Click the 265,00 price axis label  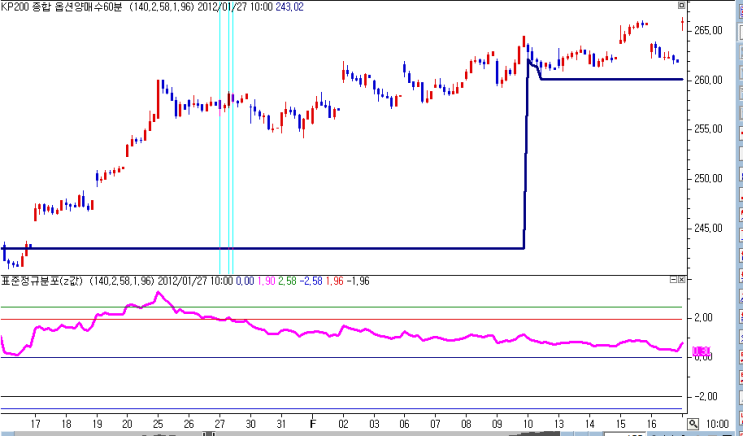tap(708, 30)
